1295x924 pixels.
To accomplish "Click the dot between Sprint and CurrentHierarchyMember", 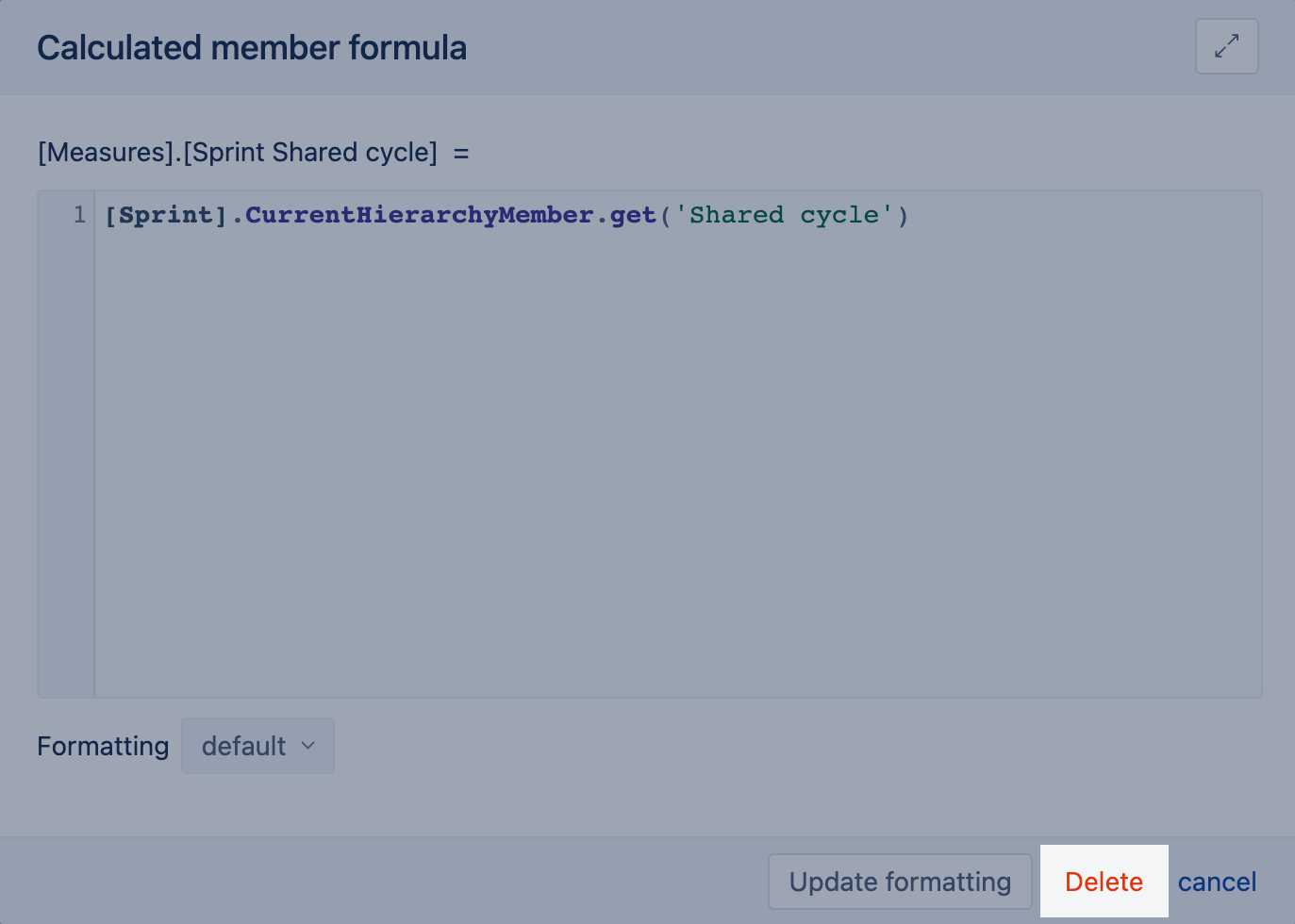I will coord(237,215).
